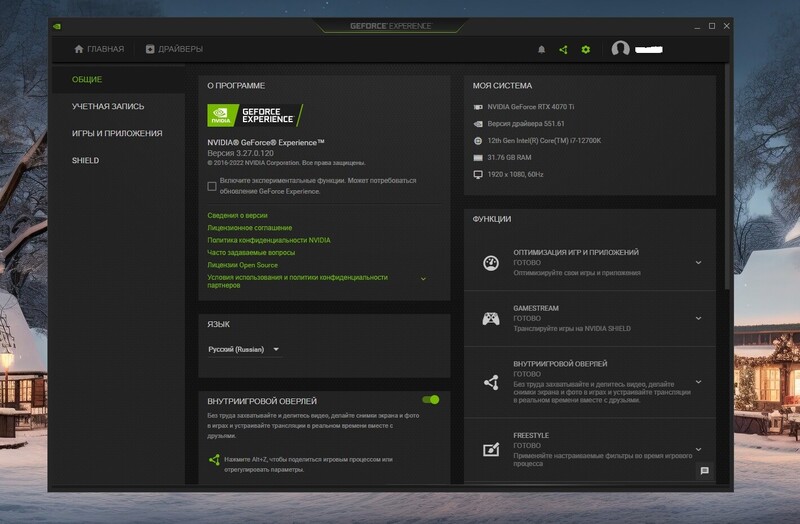
Task: Click the FREESTYLE filter icon
Action: (x=491, y=450)
